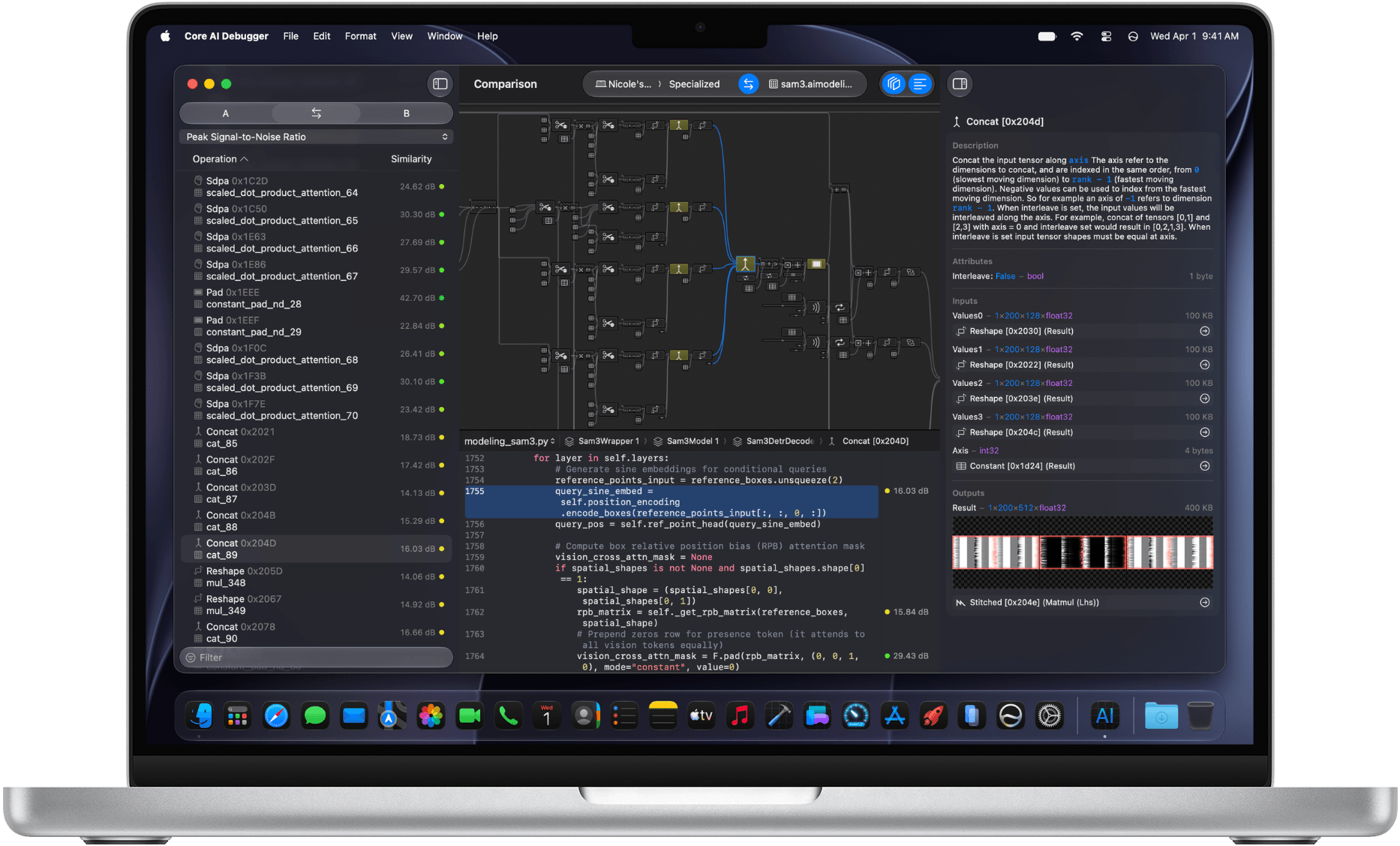Open Safari from the Dock

pos(276,716)
